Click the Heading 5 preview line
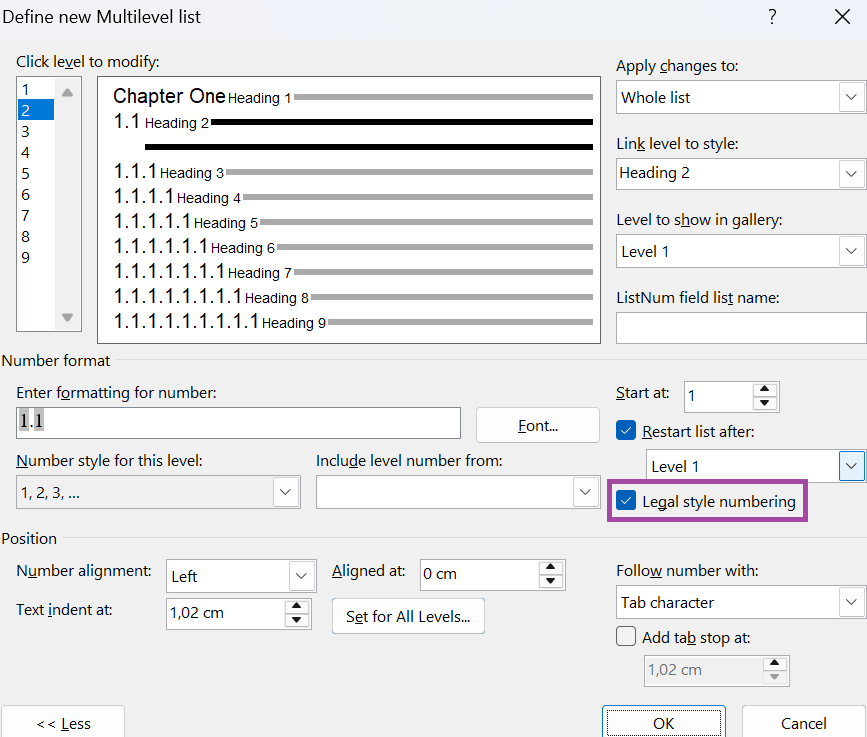Screen dimensions: 867x737 click(353, 222)
